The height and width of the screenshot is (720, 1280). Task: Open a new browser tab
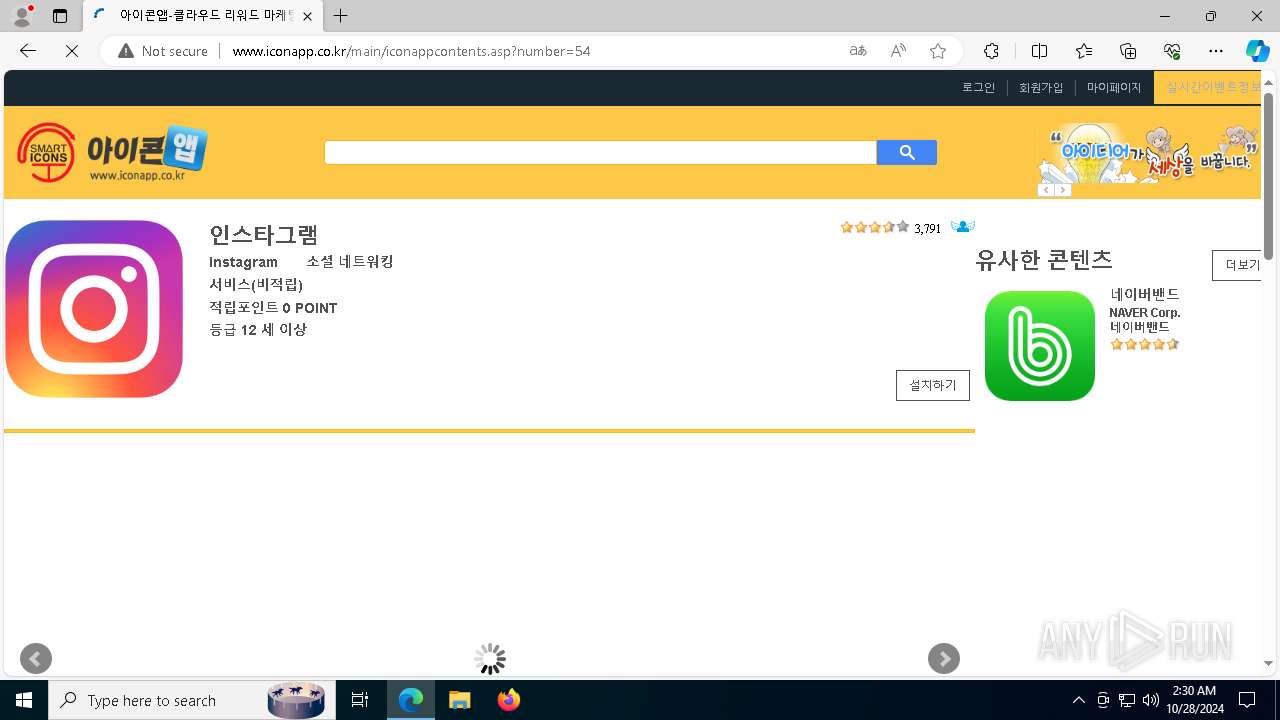pos(341,16)
